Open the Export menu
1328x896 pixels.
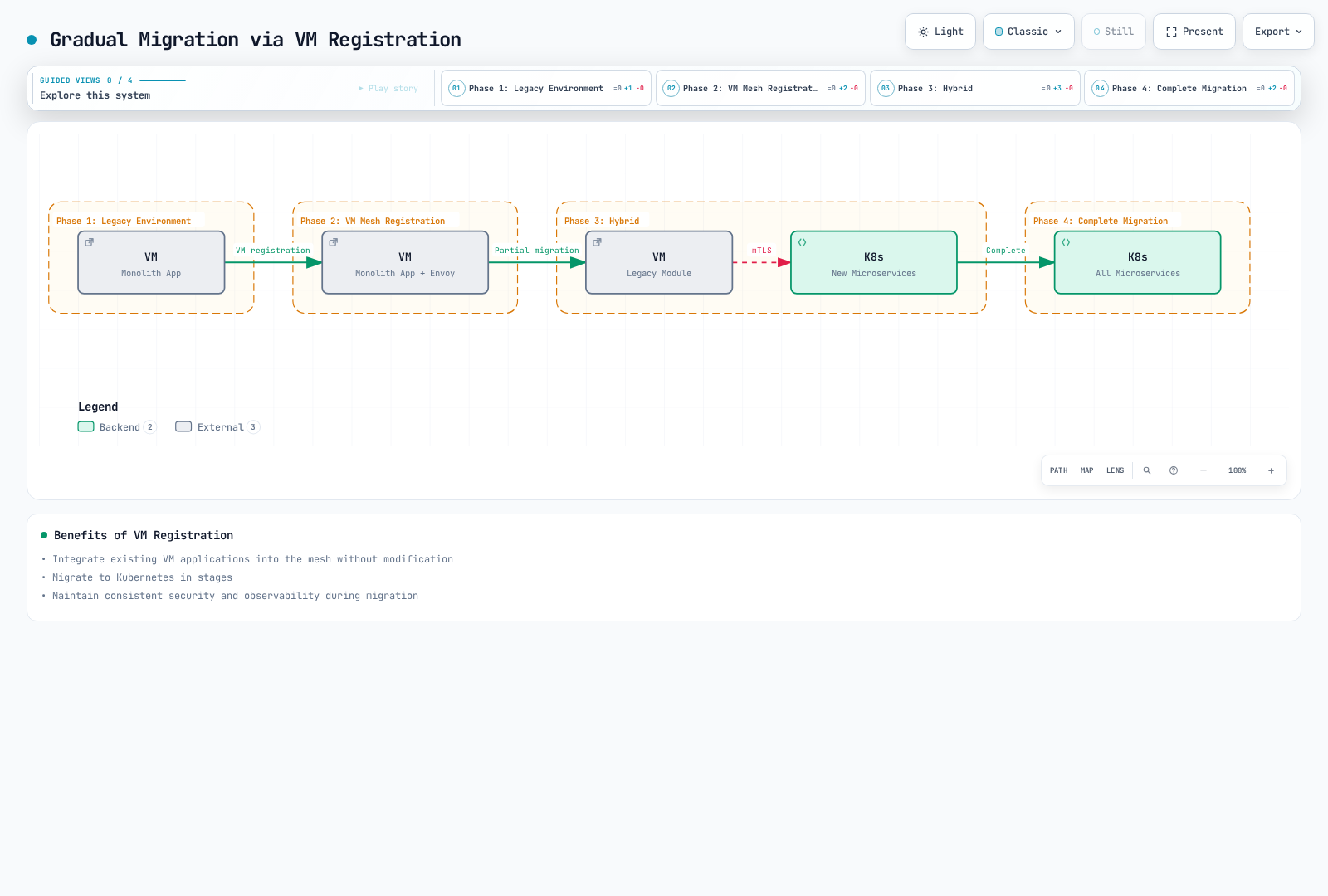pos(1278,32)
